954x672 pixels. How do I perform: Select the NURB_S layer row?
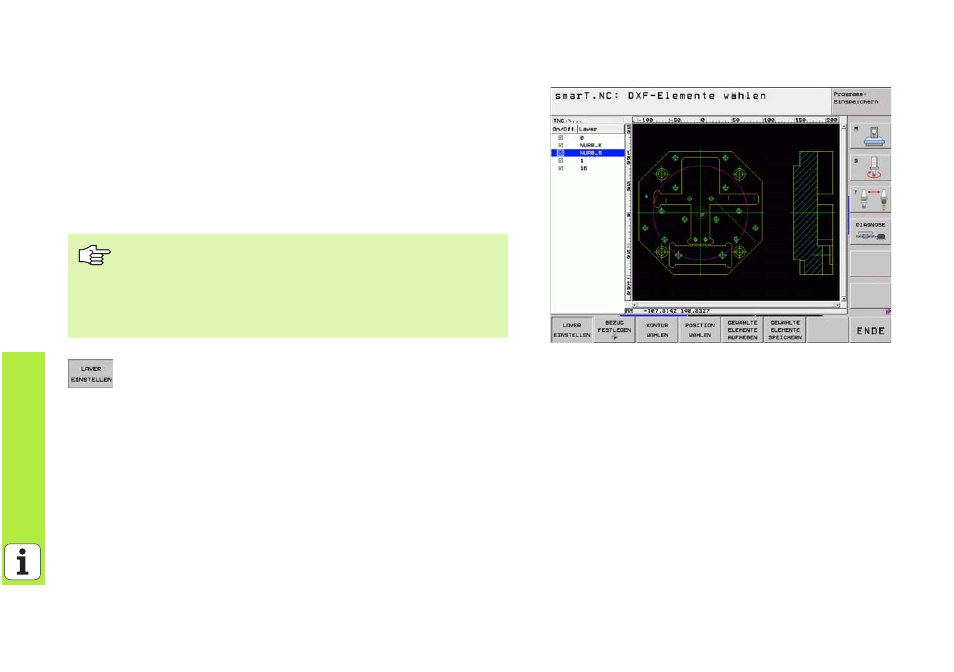[588, 153]
